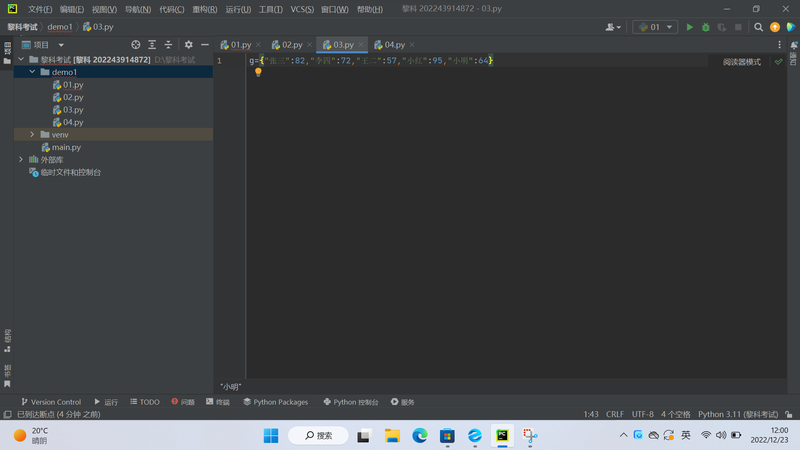Select main.py in project tree

coord(61,147)
